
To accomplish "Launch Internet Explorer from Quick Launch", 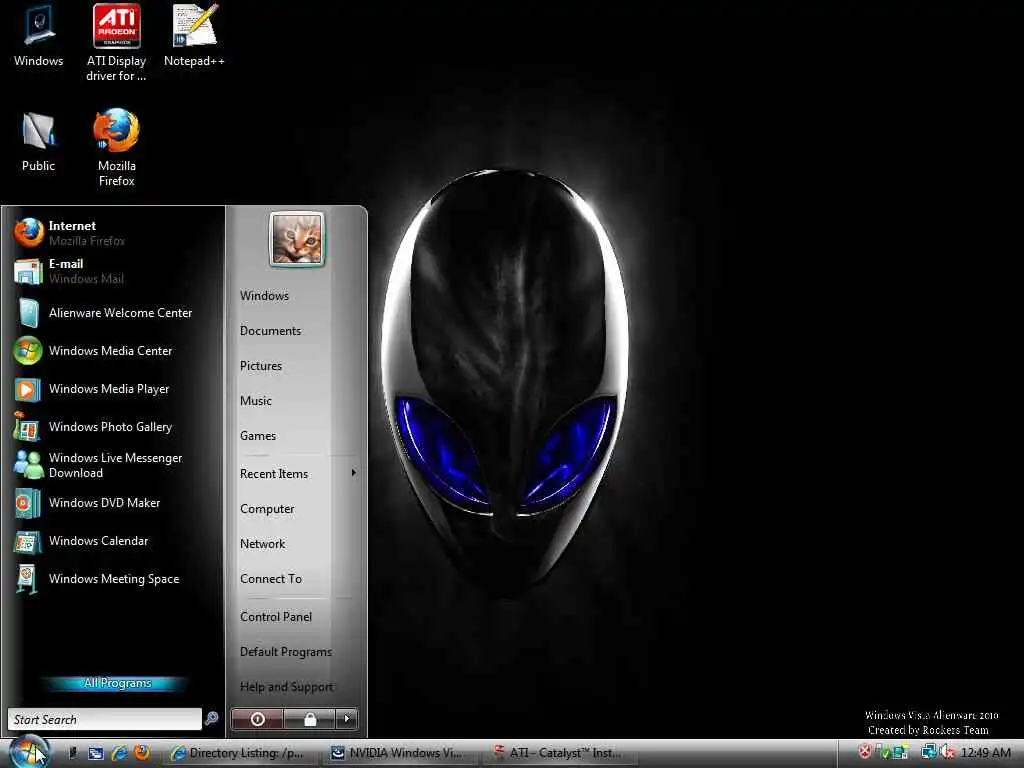I will pyautogui.click(x=119, y=753).
